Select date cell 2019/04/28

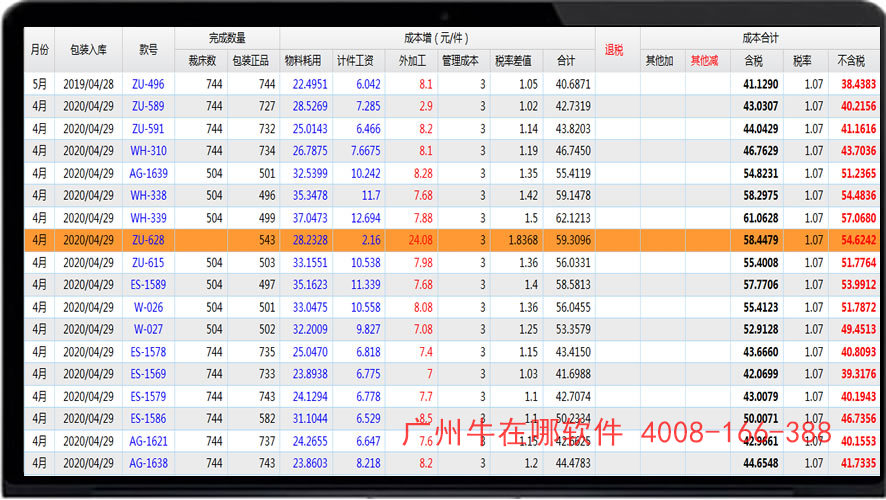click(x=88, y=84)
